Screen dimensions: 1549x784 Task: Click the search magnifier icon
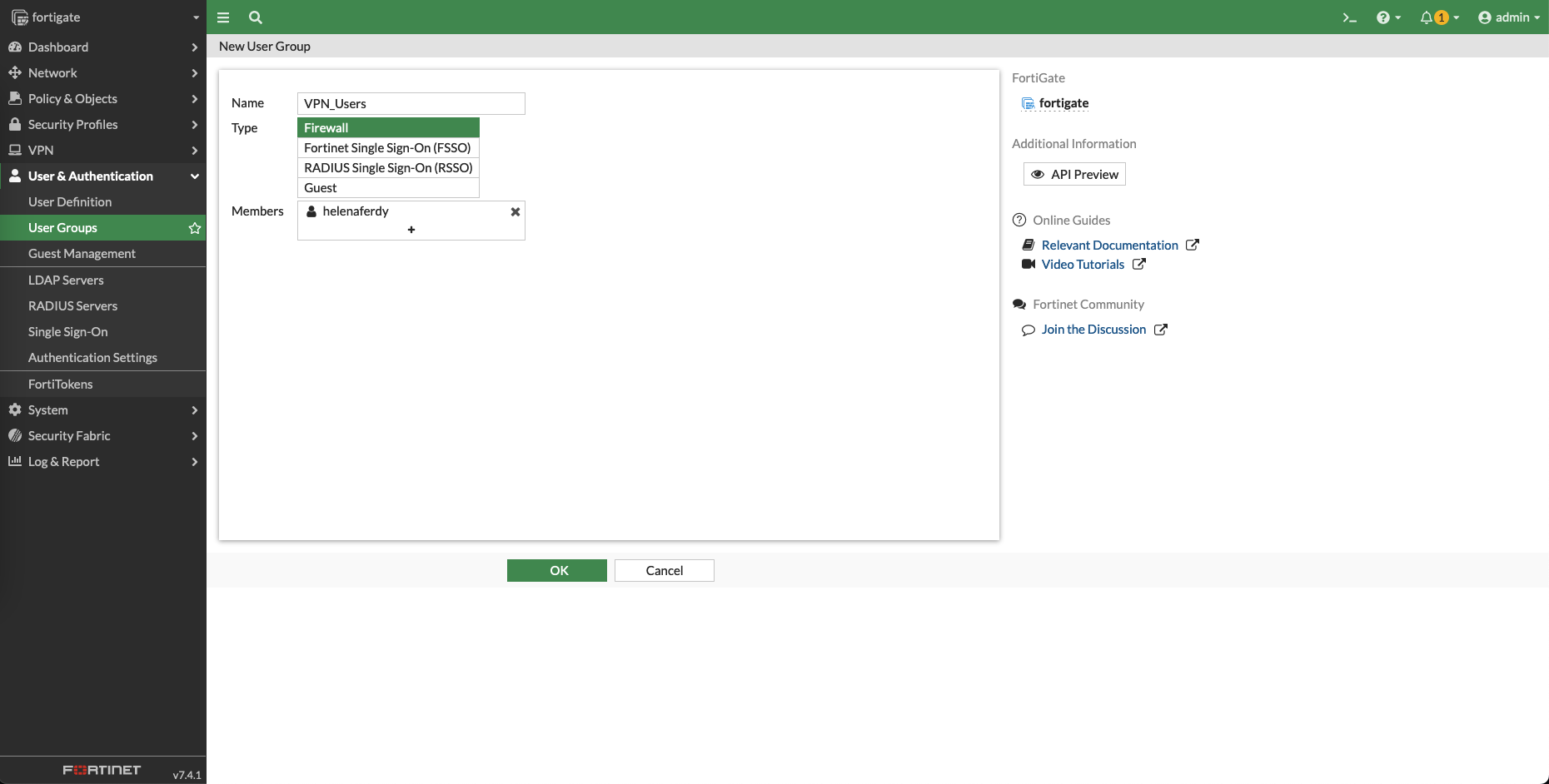tap(256, 17)
